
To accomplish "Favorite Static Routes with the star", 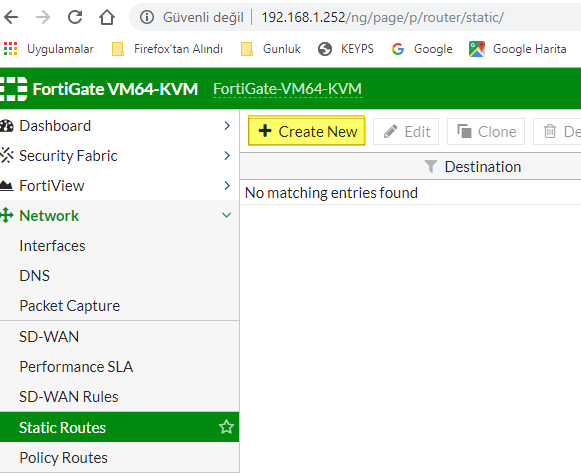I will point(226,427).
